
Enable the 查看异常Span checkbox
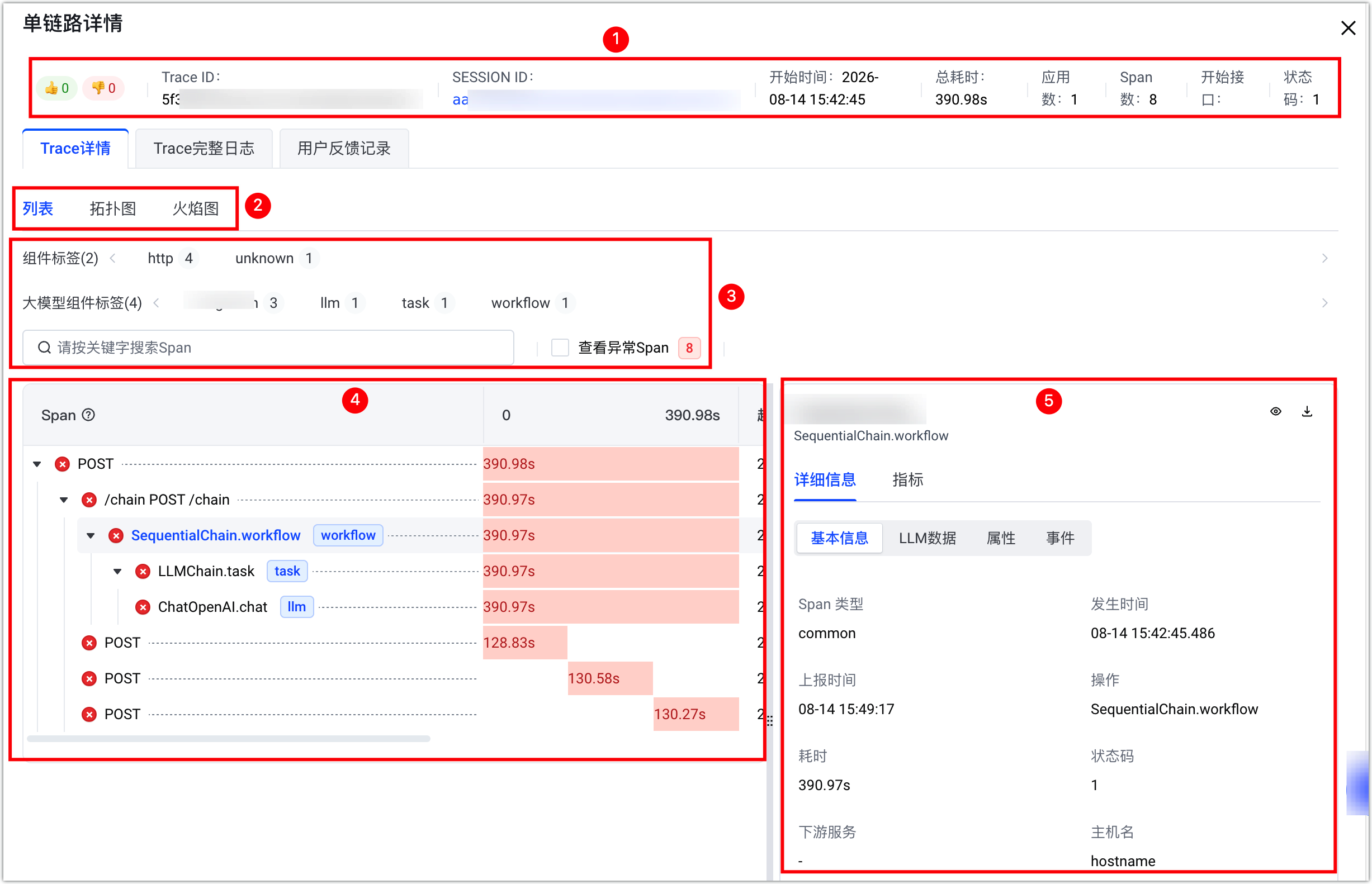pos(560,348)
